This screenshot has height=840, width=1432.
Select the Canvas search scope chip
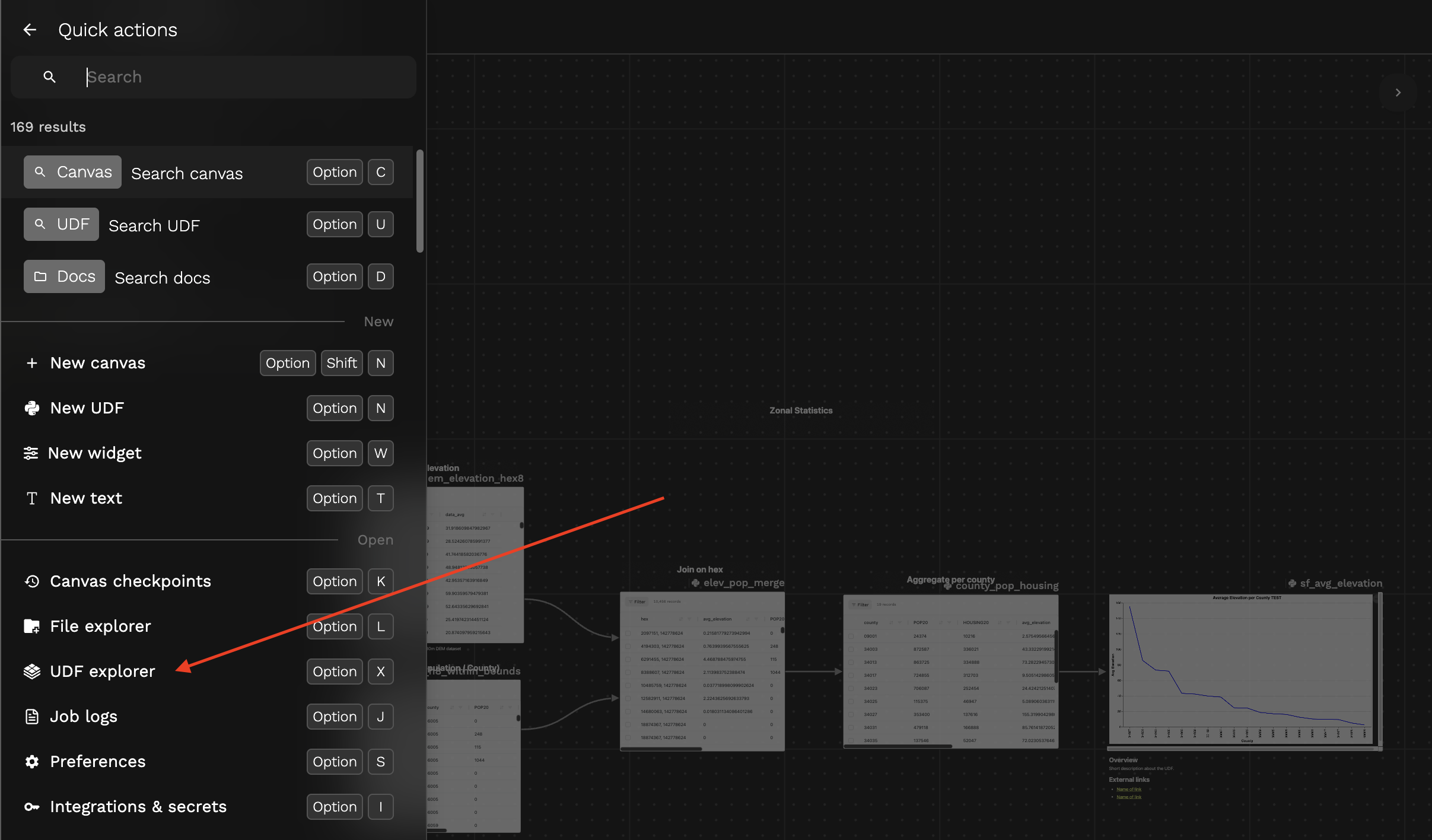(72, 172)
